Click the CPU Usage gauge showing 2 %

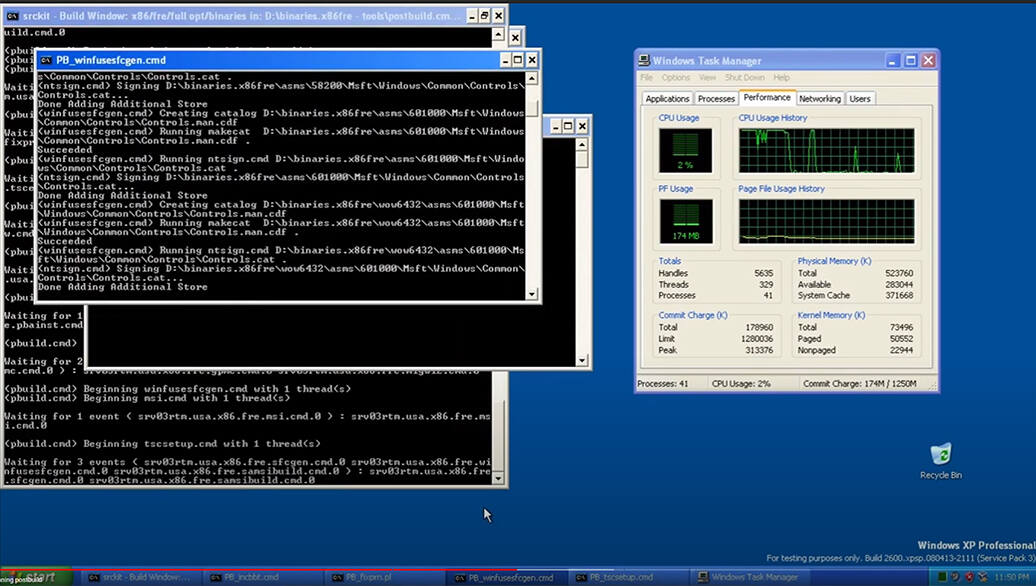pyautogui.click(x=685, y=150)
